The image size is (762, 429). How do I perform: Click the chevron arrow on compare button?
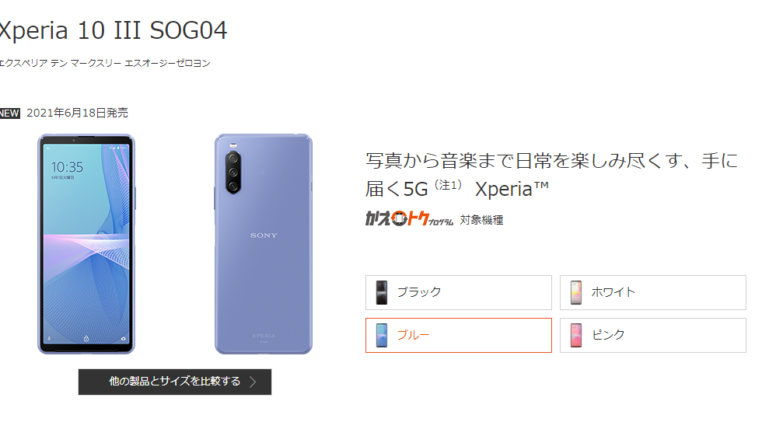(253, 382)
